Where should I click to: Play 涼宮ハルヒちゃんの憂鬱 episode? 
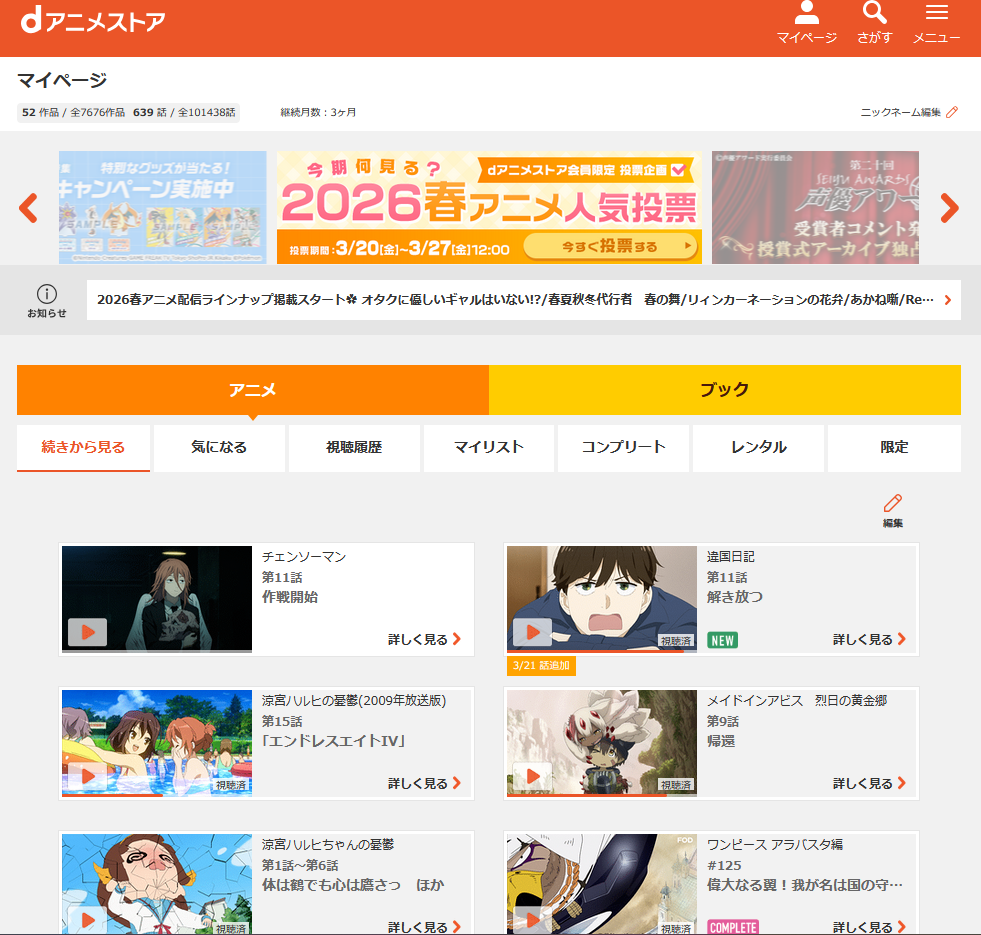88,919
